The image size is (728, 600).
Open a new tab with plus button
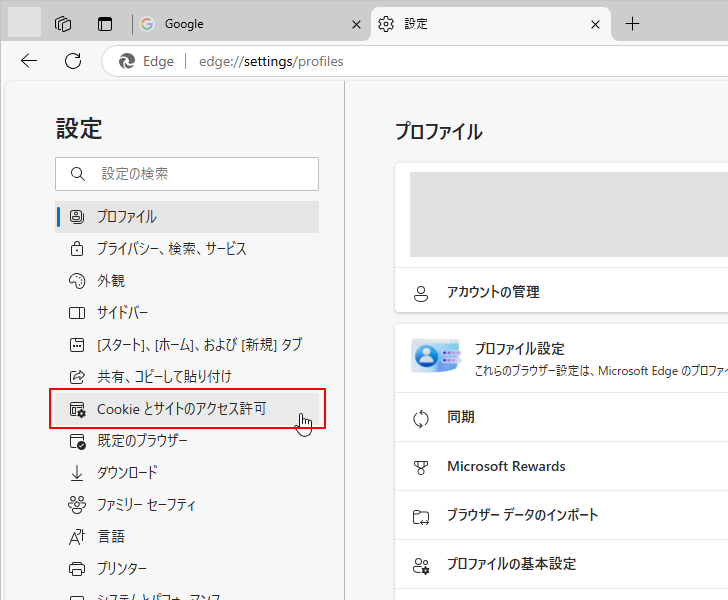(632, 24)
